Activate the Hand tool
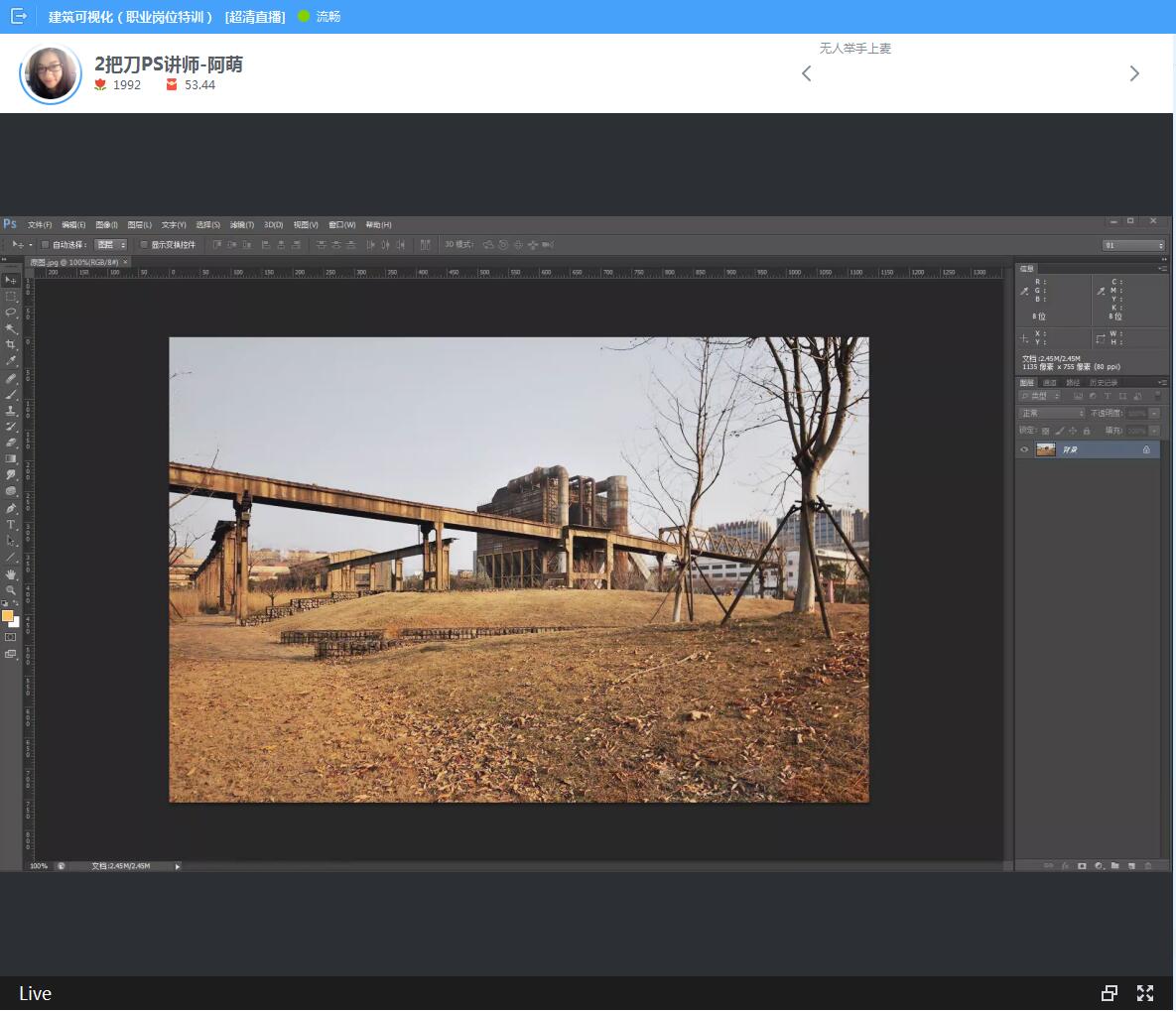 [x=11, y=574]
